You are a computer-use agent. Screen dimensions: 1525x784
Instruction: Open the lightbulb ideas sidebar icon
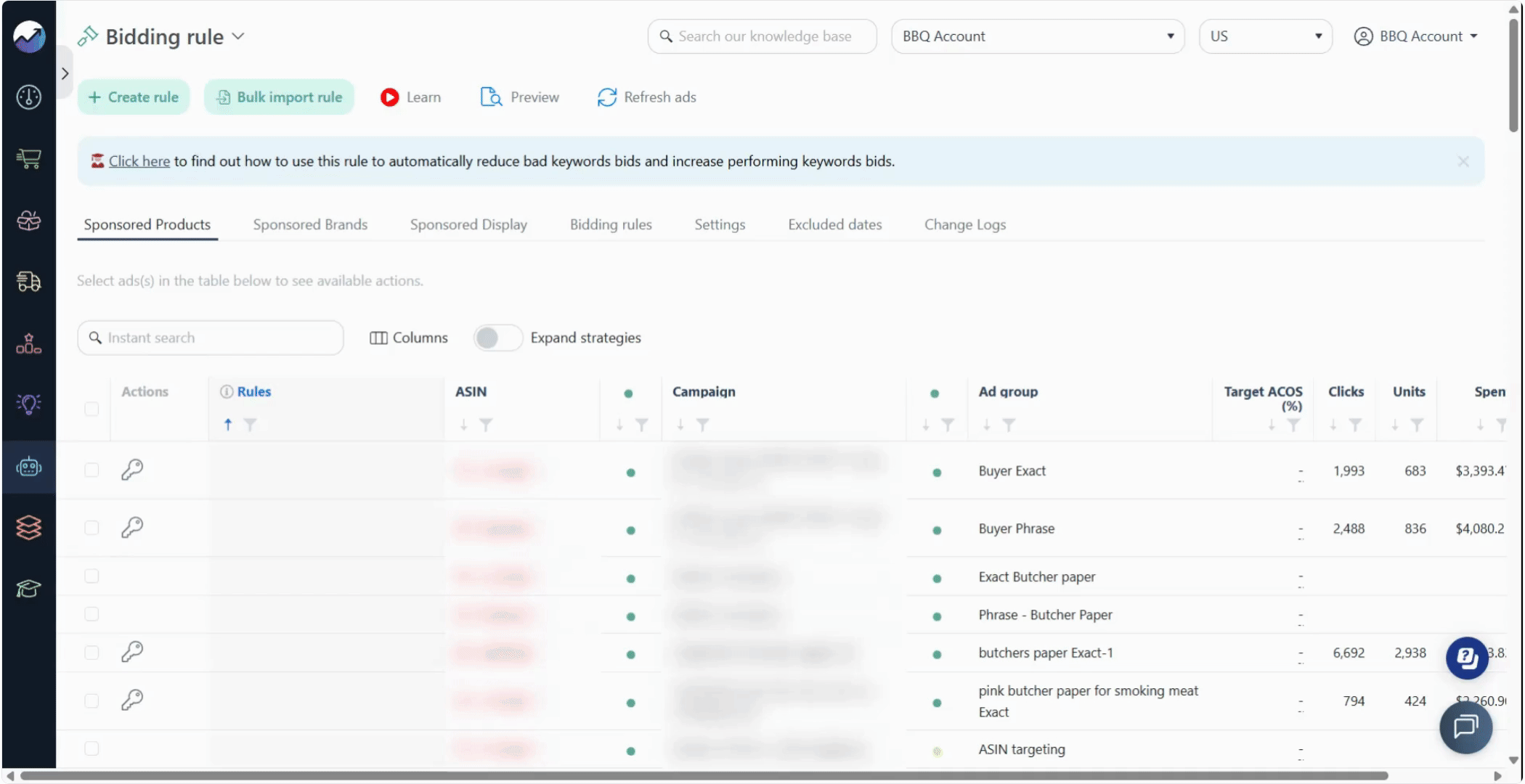(x=29, y=404)
